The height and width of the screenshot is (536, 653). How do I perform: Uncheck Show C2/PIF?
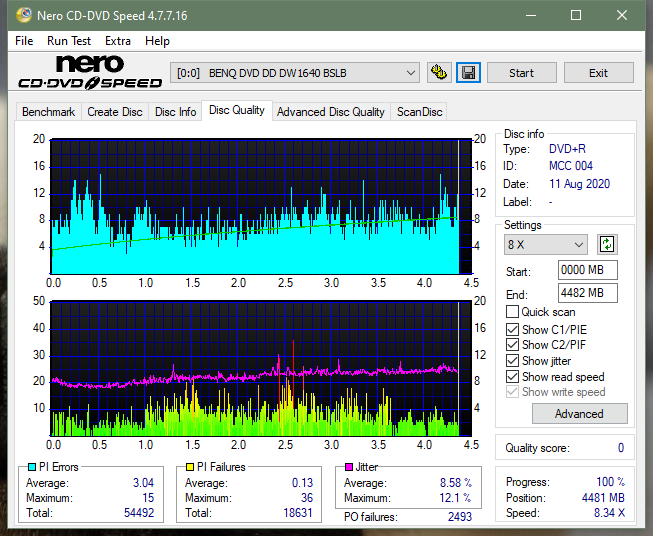click(x=512, y=345)
